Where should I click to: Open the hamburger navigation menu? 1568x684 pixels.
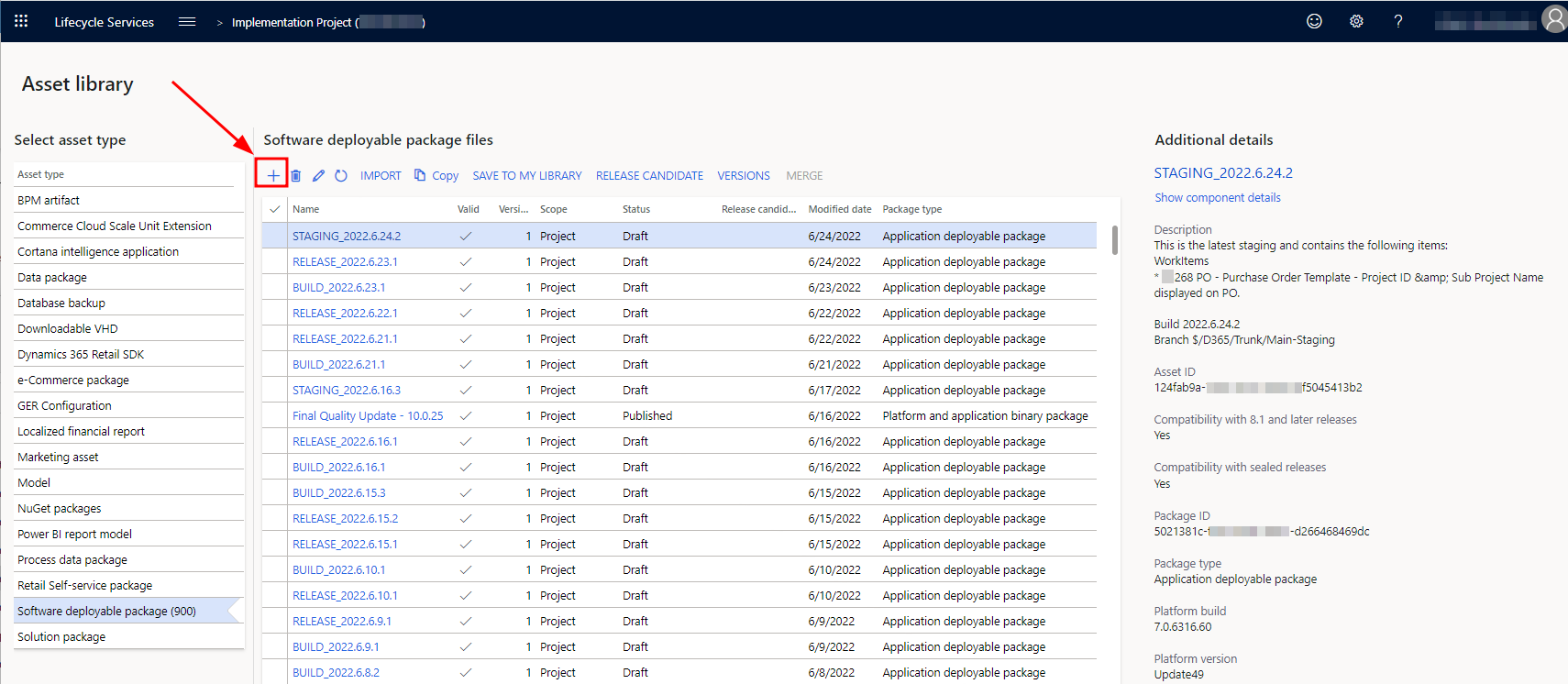coord(187,21)
